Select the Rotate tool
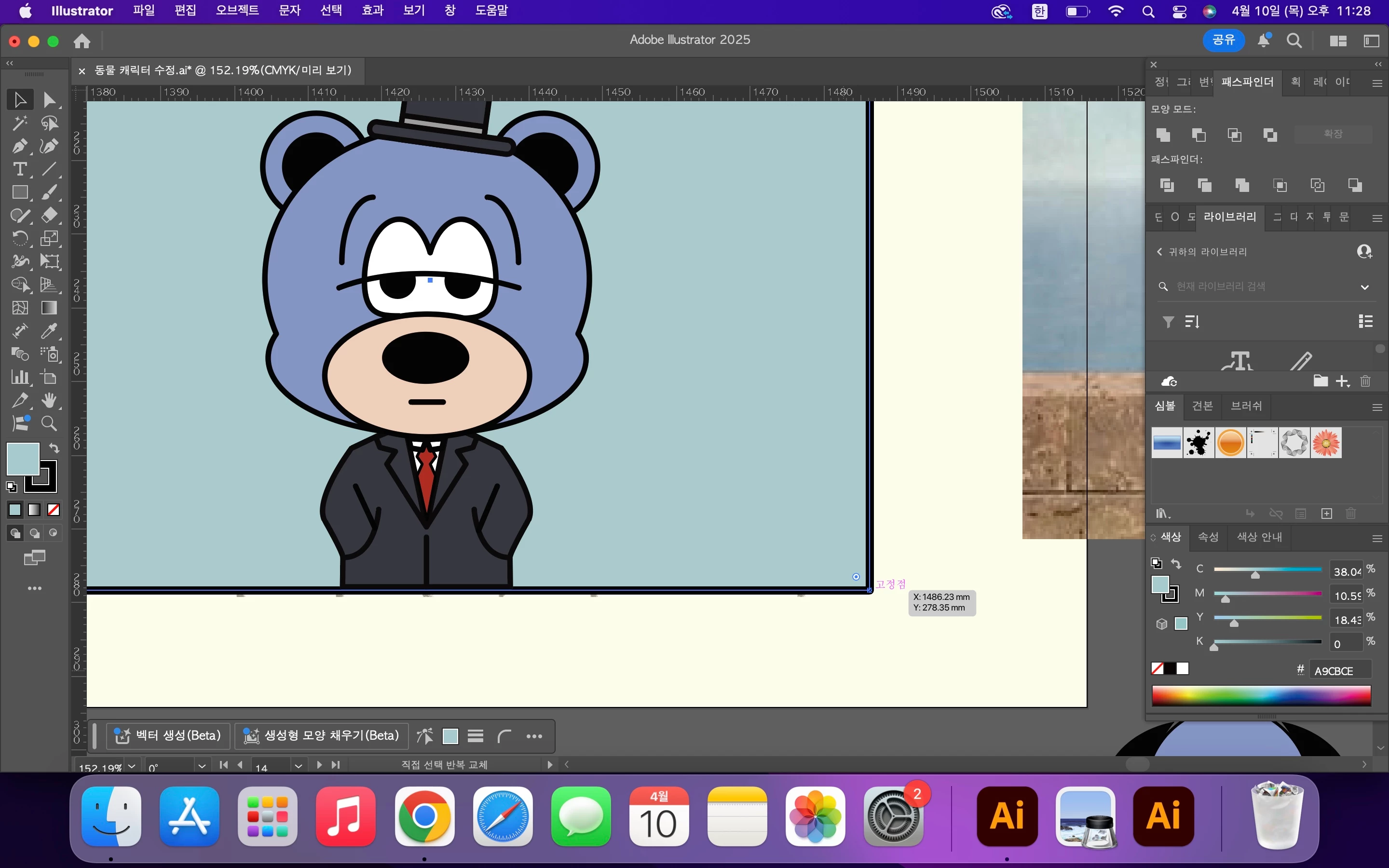Screen dimensions: 1389x868 (19, 238)
